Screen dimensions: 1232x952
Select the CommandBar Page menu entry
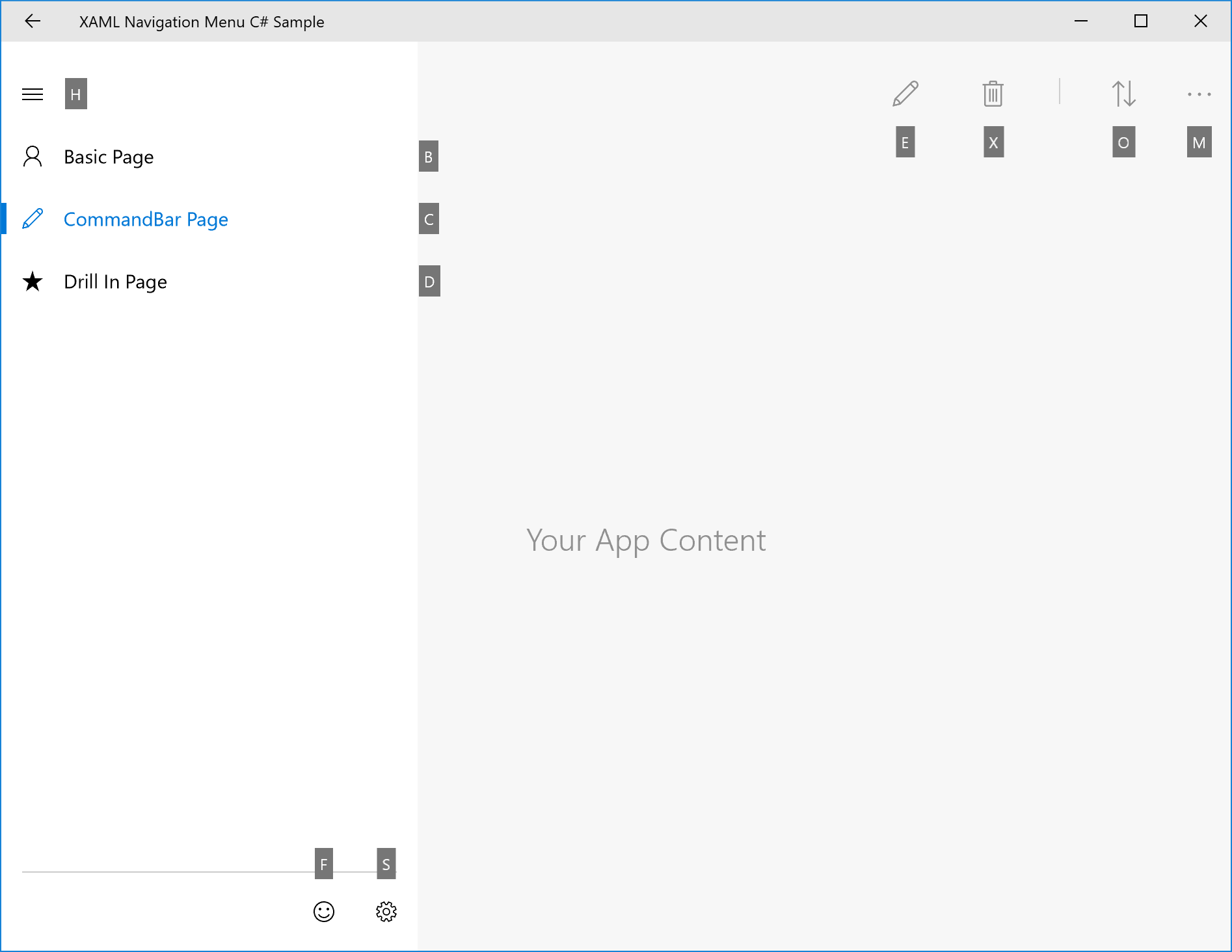click(146, 219)
